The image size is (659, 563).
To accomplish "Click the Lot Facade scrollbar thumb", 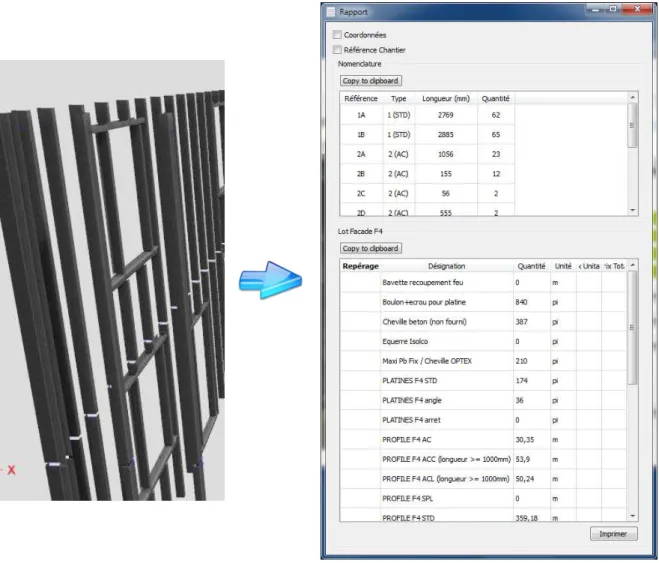I will tap(633, 327).
